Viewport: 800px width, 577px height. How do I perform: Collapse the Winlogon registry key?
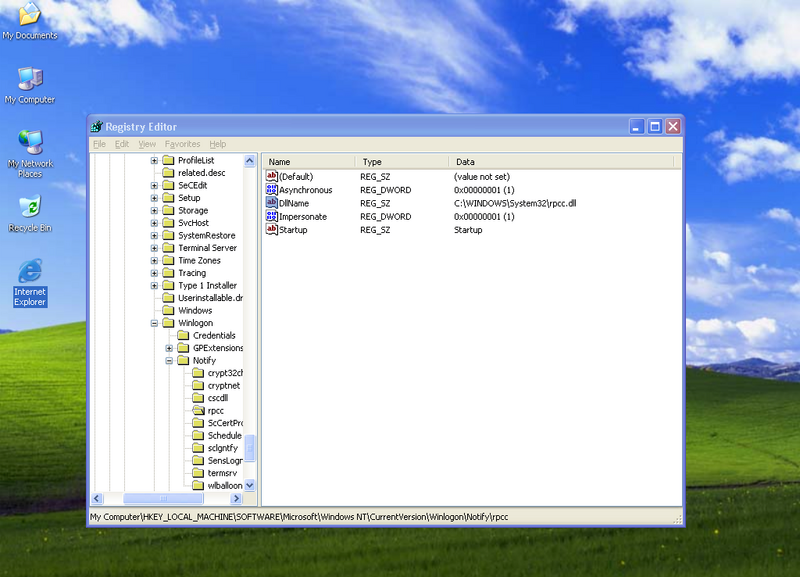tap(154, 323)
